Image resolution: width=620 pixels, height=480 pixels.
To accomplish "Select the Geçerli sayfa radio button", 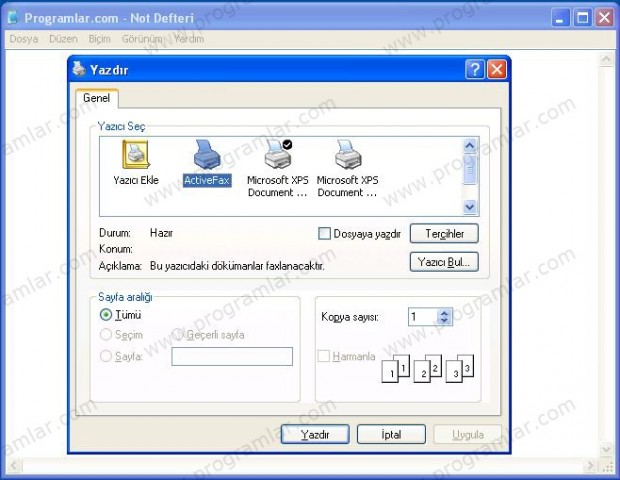I will (178, 334).
